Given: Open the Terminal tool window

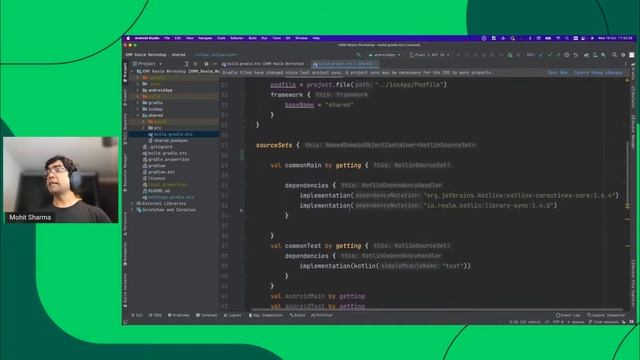Looking at the screenshot, I should coord(207,315).
